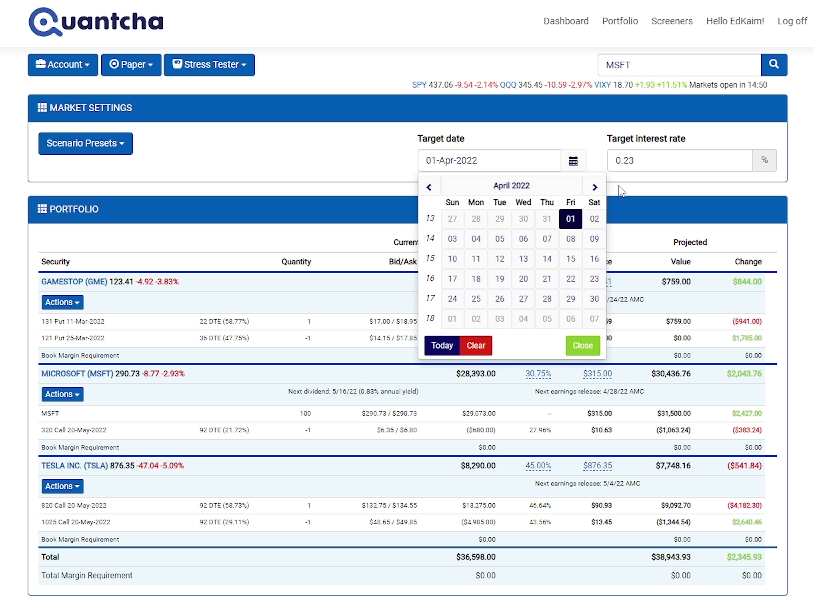Open the Stress Tester dropdown
This screenshot has width=814, height=602.
(209, 65)
